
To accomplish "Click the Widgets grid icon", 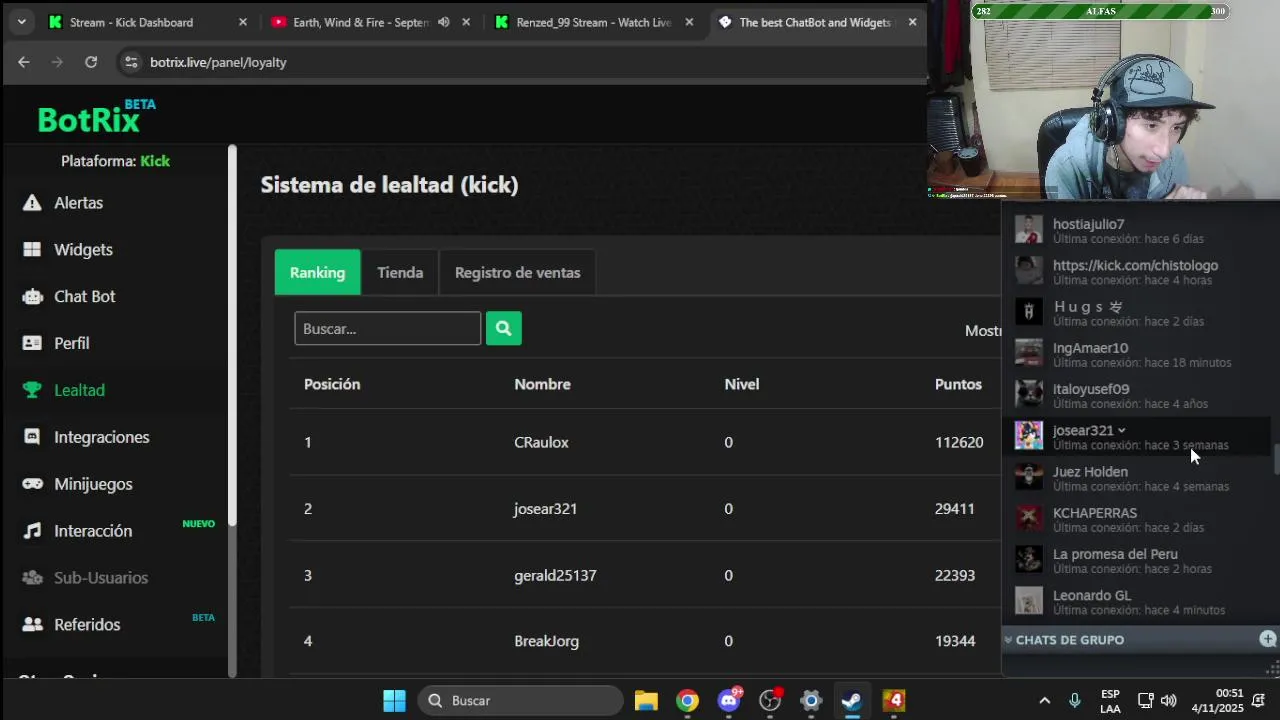I will 32,250.
